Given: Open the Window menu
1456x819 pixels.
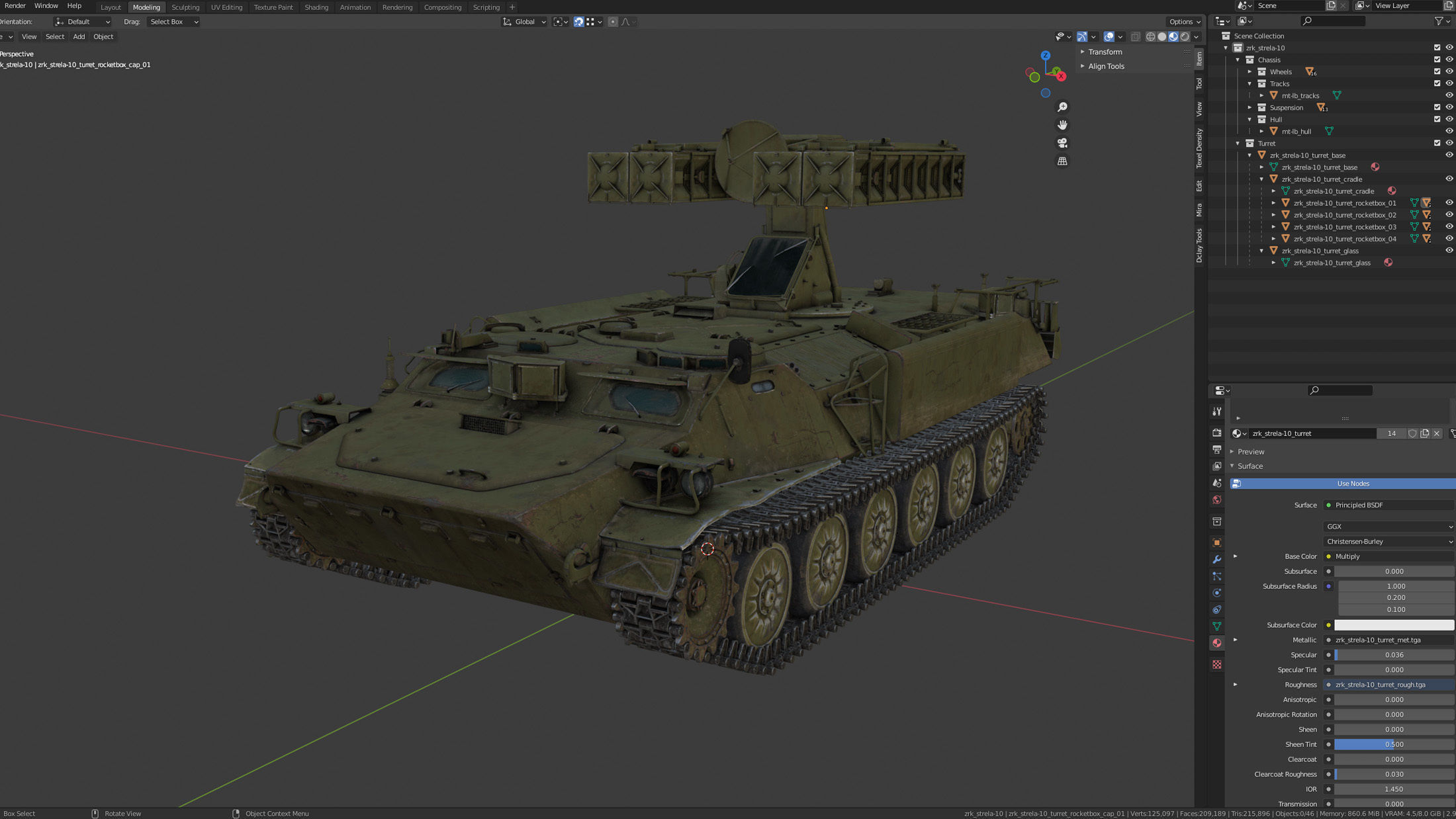Looking at the screenshot, I should click(x=46, y=6).
